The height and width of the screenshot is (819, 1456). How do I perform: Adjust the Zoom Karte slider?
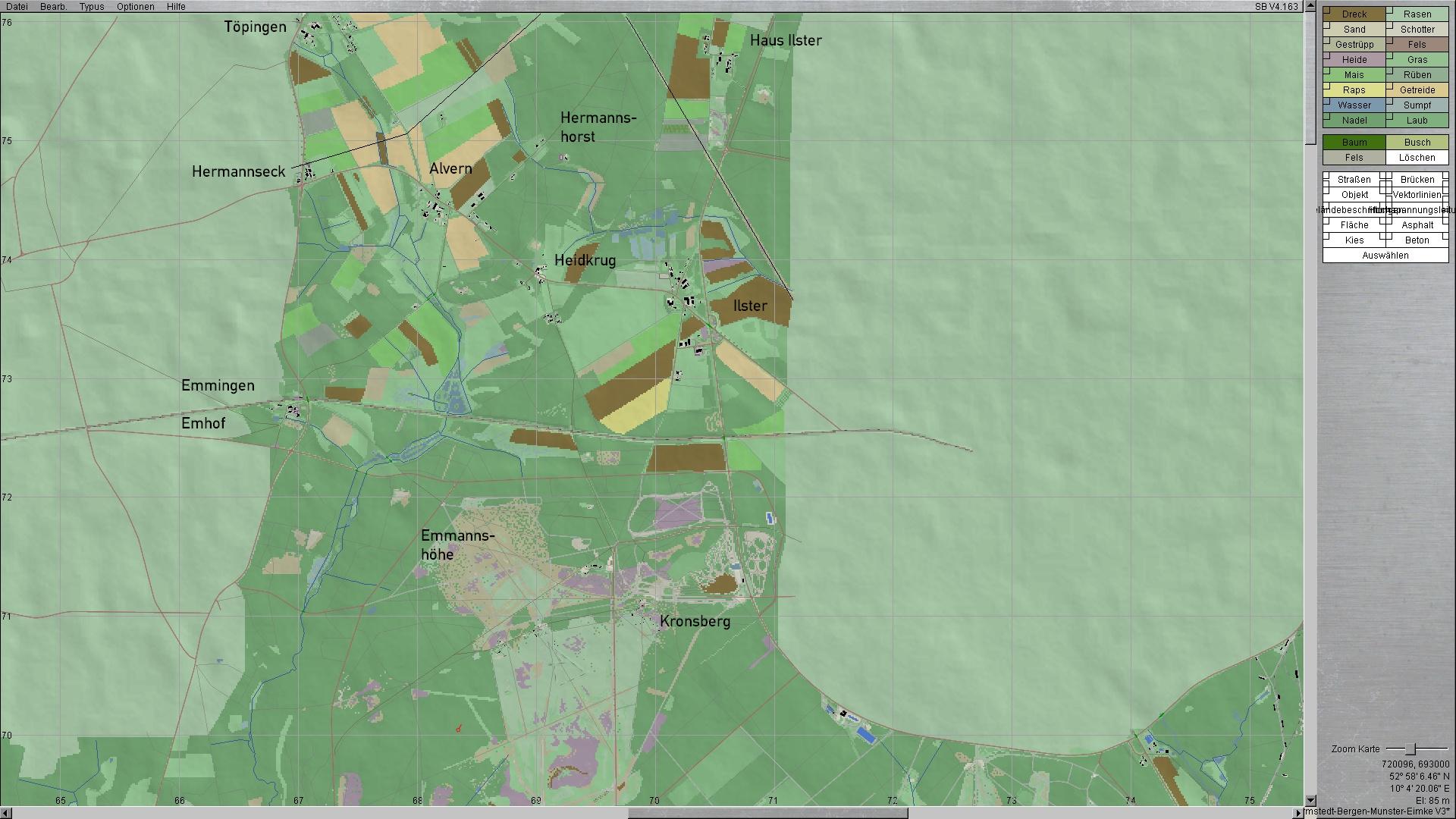coord(1410,749)
